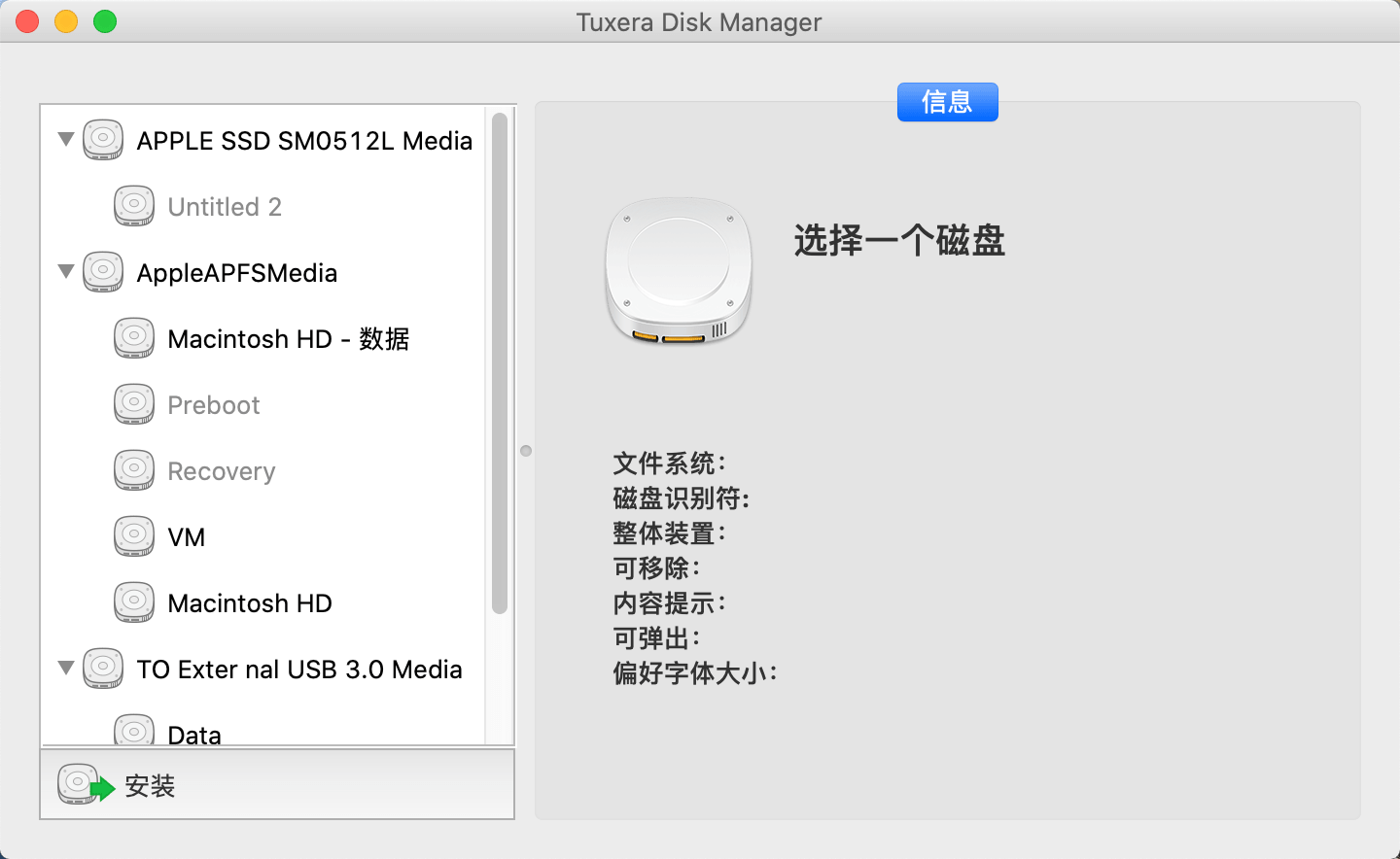Click the disk list vertical scrollbar
Viewport: 1400px width, 859px height.
click(500, 363)
